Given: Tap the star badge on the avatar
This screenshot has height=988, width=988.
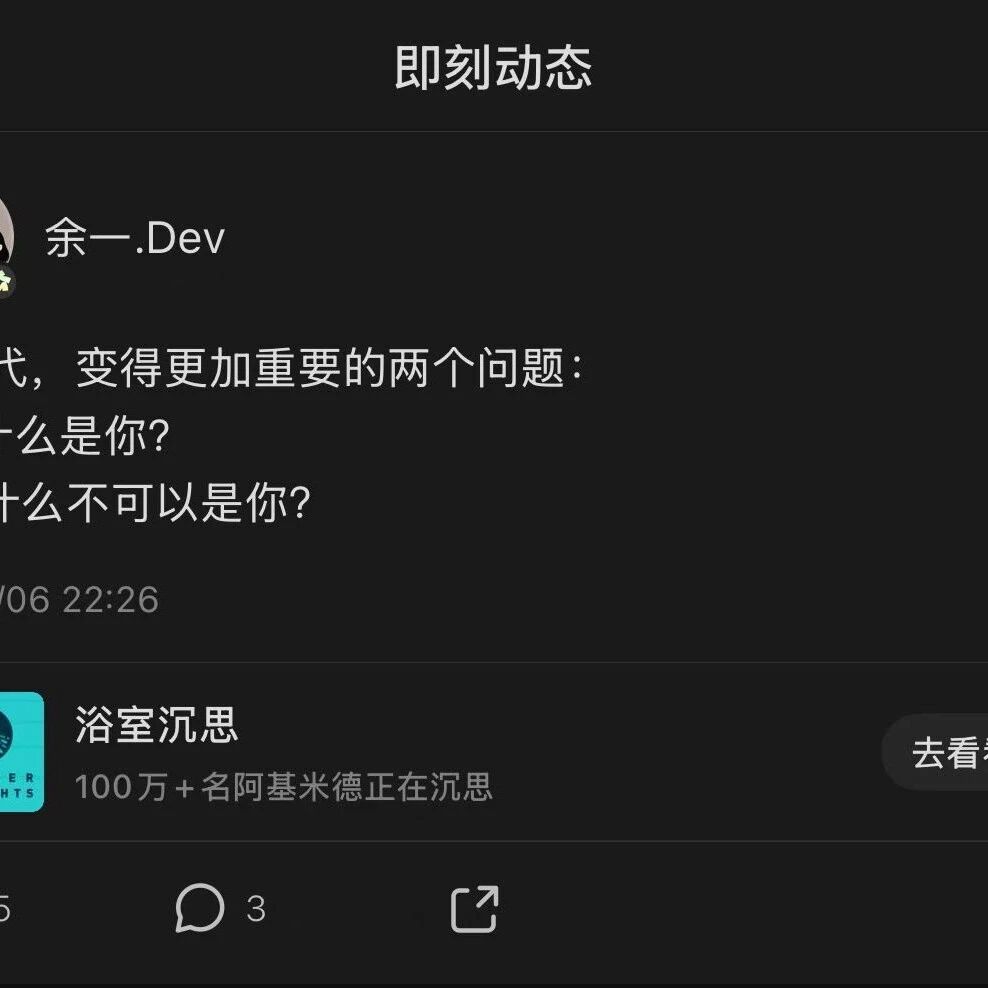Looking at the screenshot, I should pyautogui.click(x=5, y=282).
